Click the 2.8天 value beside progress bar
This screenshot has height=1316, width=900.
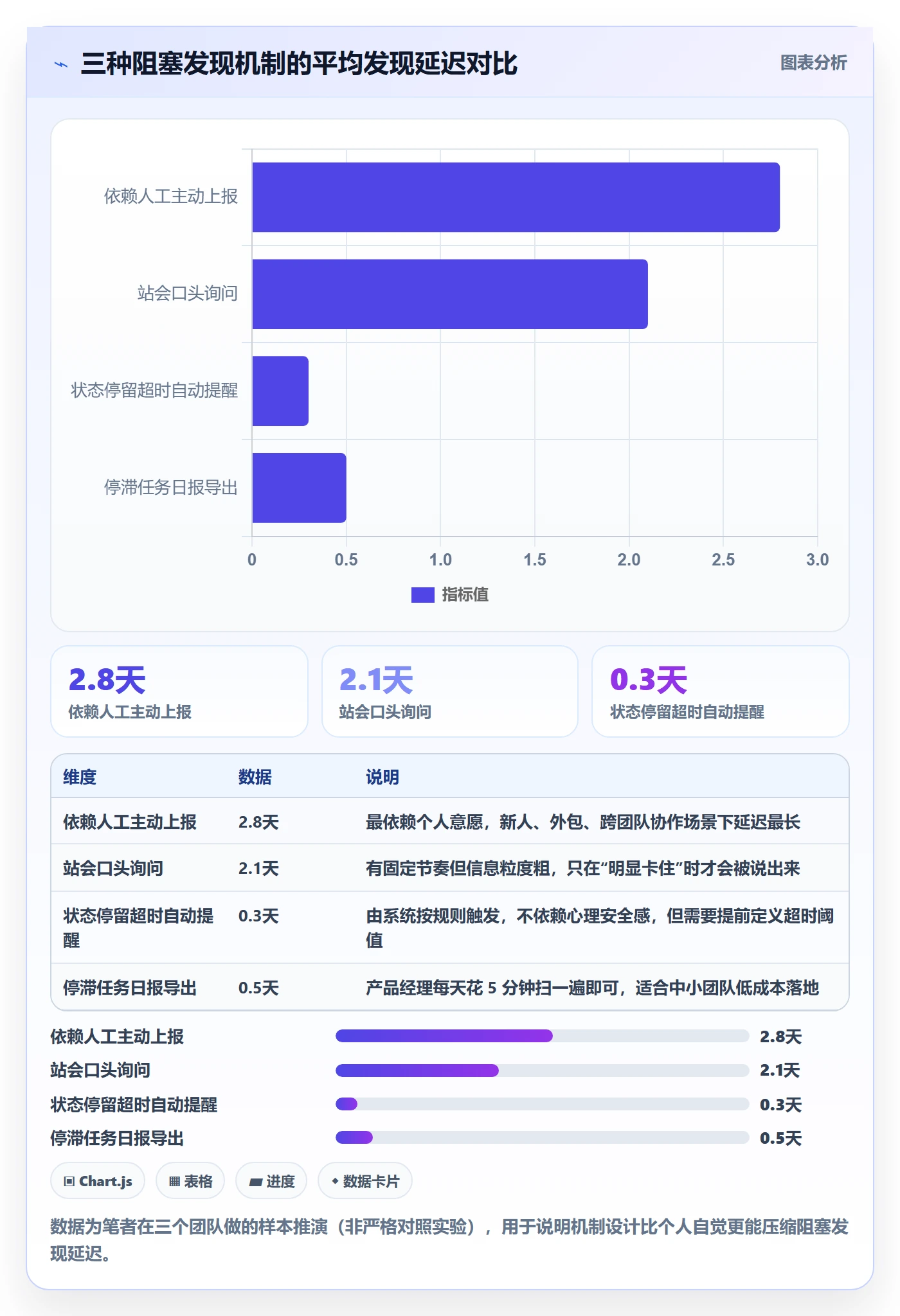point(781,1036)
